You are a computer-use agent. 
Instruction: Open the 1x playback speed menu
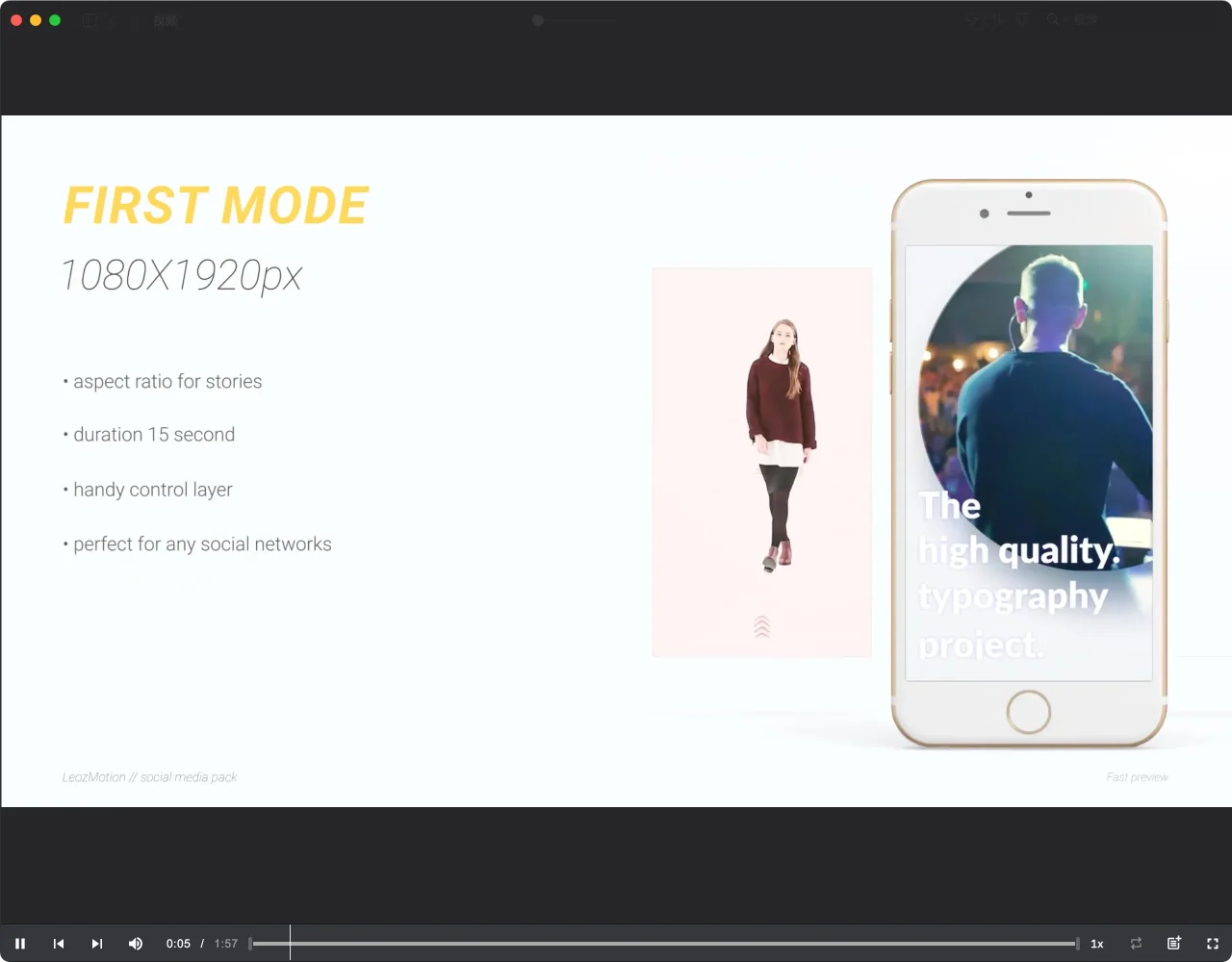click(1097, 944)
